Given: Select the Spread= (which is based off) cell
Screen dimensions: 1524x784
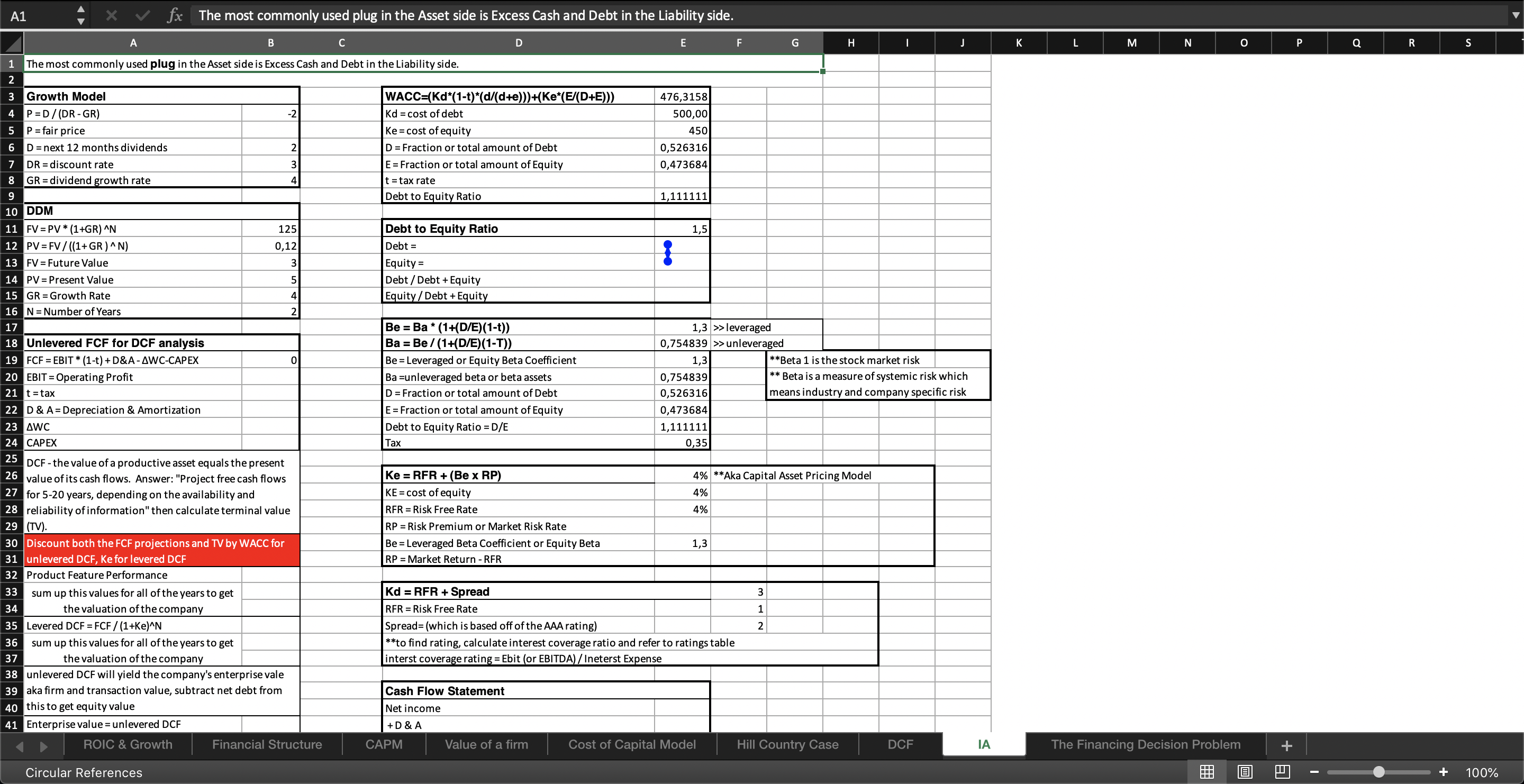Looking at the screenshot, I should coord(518,625).
